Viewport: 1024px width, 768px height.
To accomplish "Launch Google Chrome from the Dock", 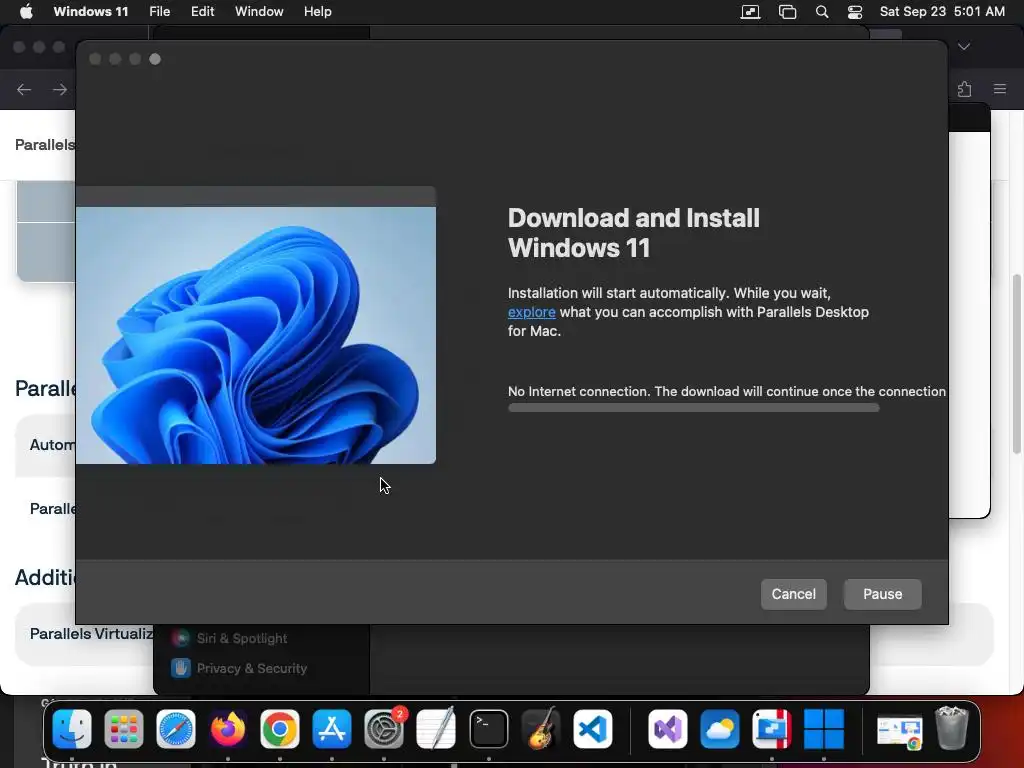I will (x=280, y=729).
